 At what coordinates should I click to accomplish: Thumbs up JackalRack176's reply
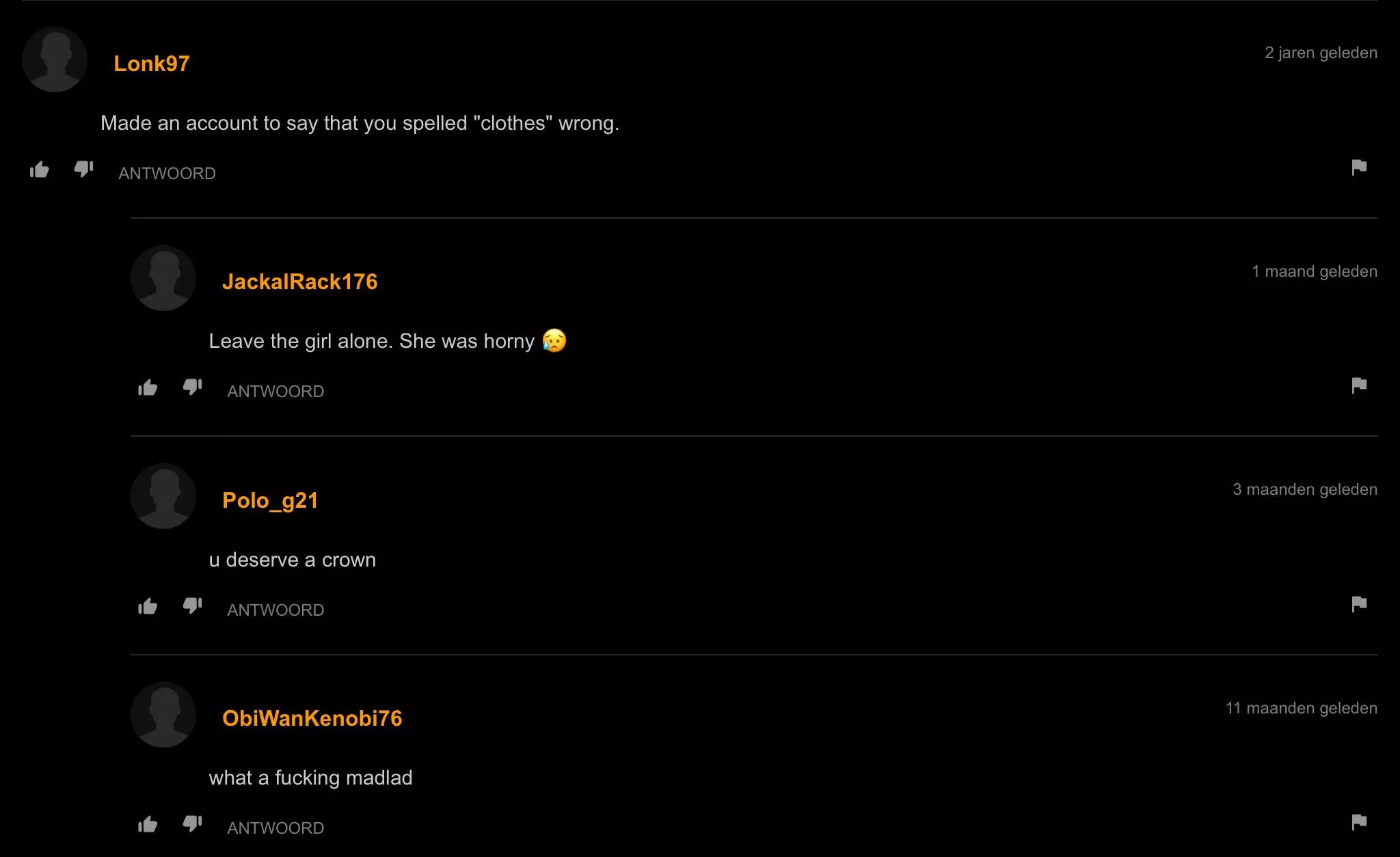[x=148, y=388]
